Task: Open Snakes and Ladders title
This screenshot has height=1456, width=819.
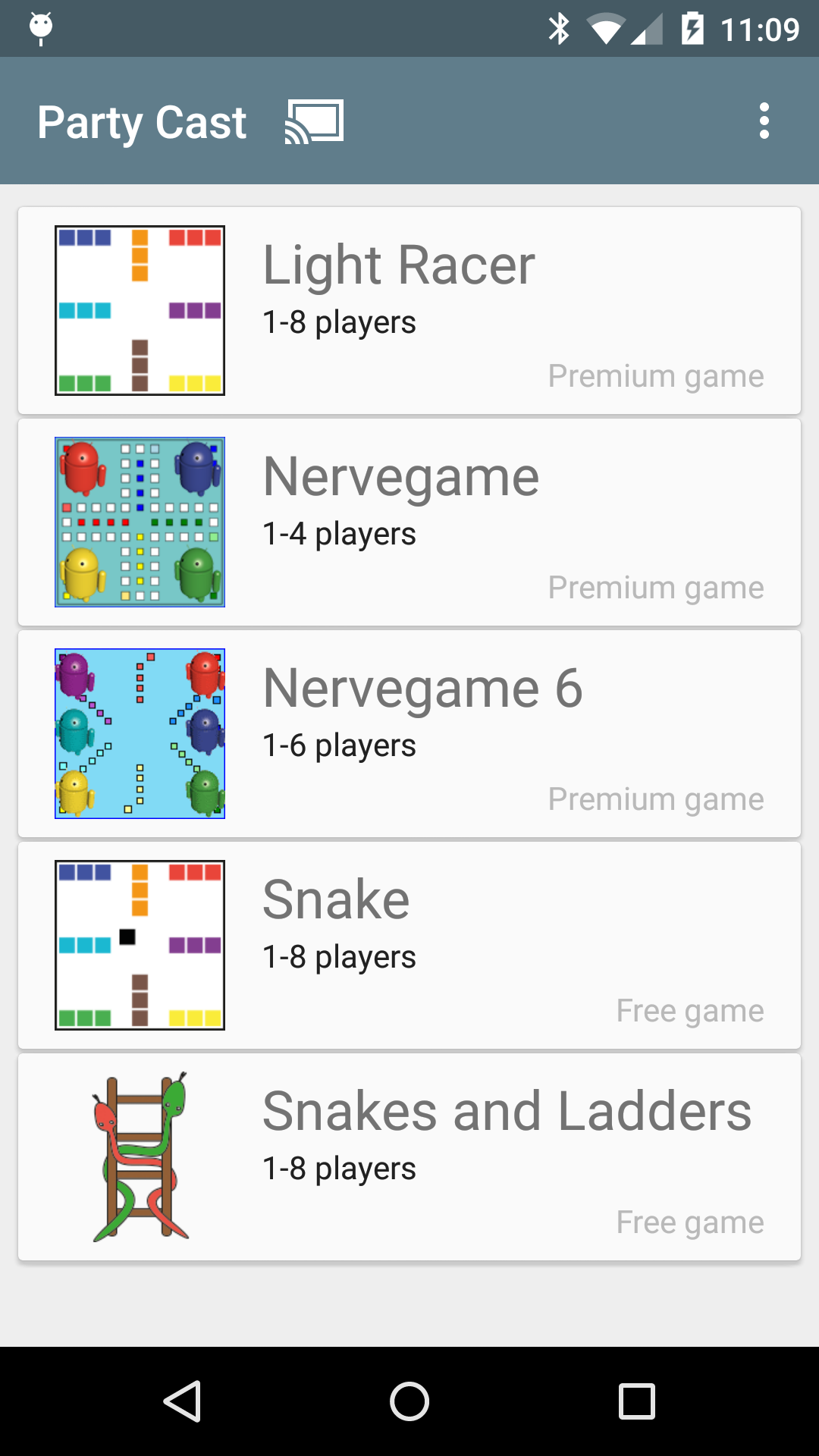Action: coord(507,1112)
